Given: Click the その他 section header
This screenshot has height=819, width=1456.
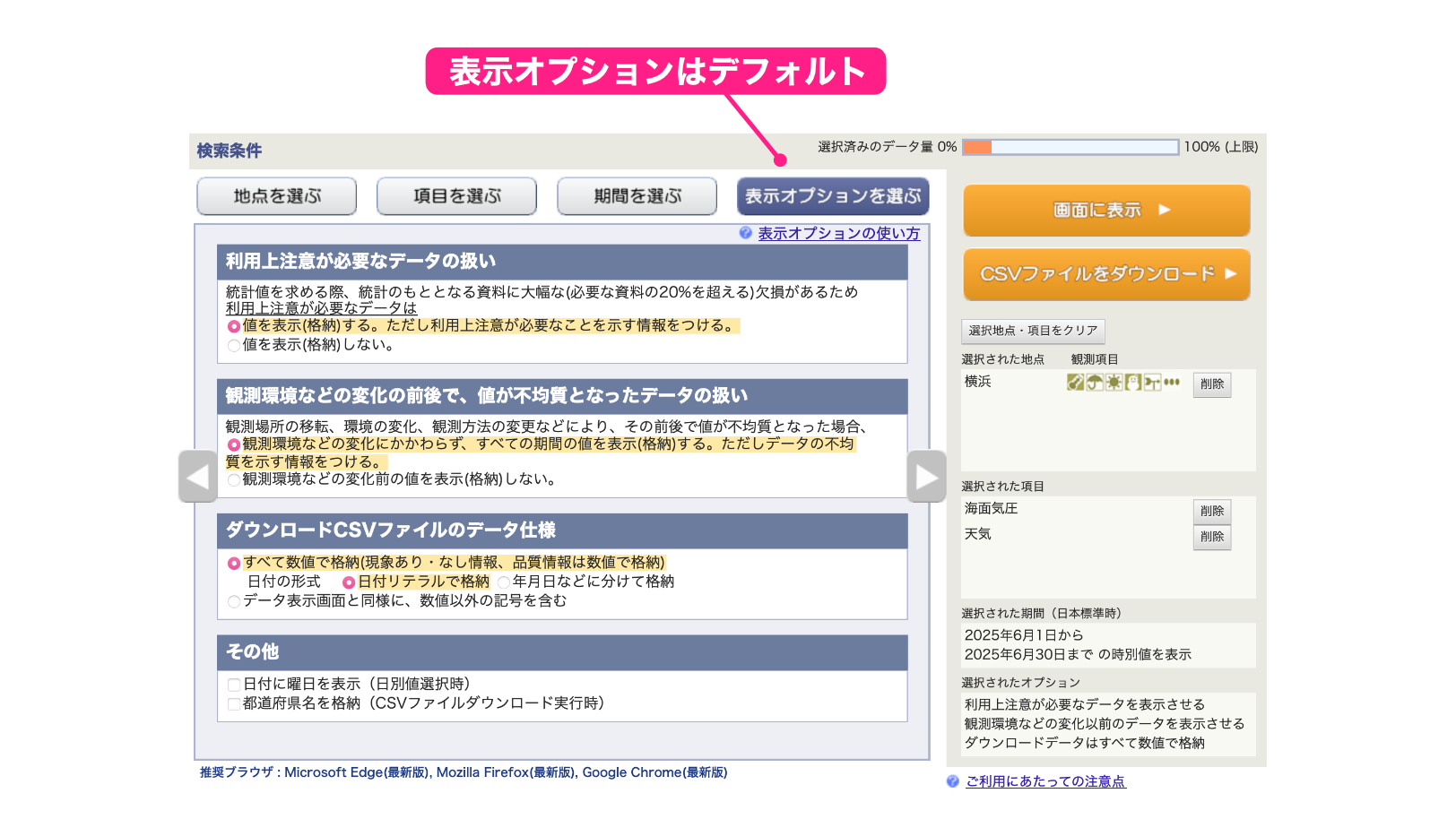Looking at the screenshot, I should (x=562, y=652).
